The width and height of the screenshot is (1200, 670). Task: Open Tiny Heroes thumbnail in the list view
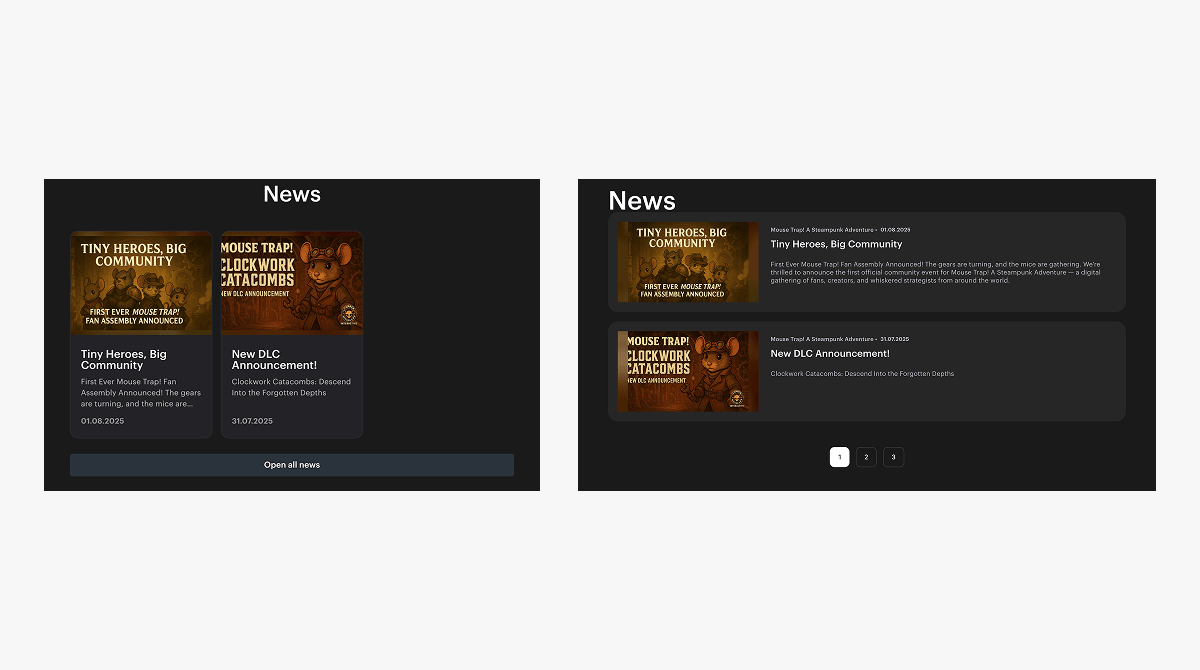pyautogui.click(x=688, y=262)
